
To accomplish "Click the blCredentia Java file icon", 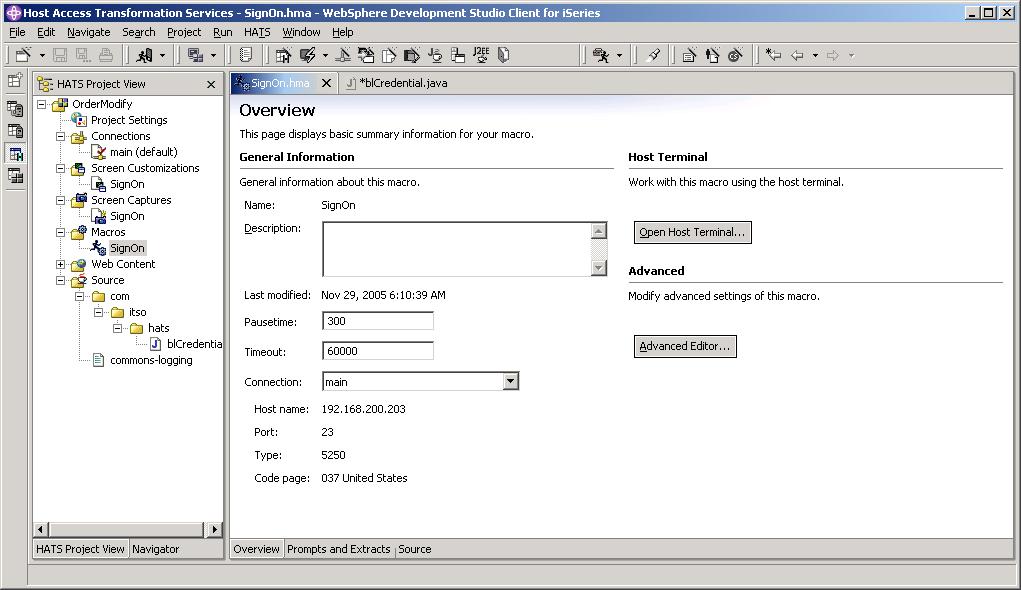I will click(x=156, y=344).
